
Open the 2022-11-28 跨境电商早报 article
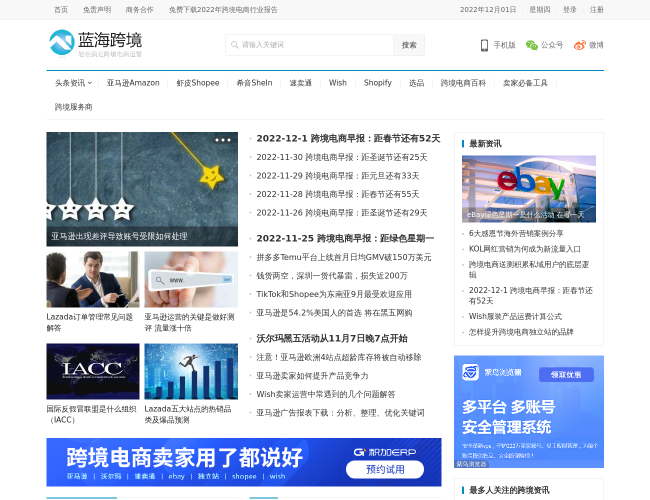(338, 194)
